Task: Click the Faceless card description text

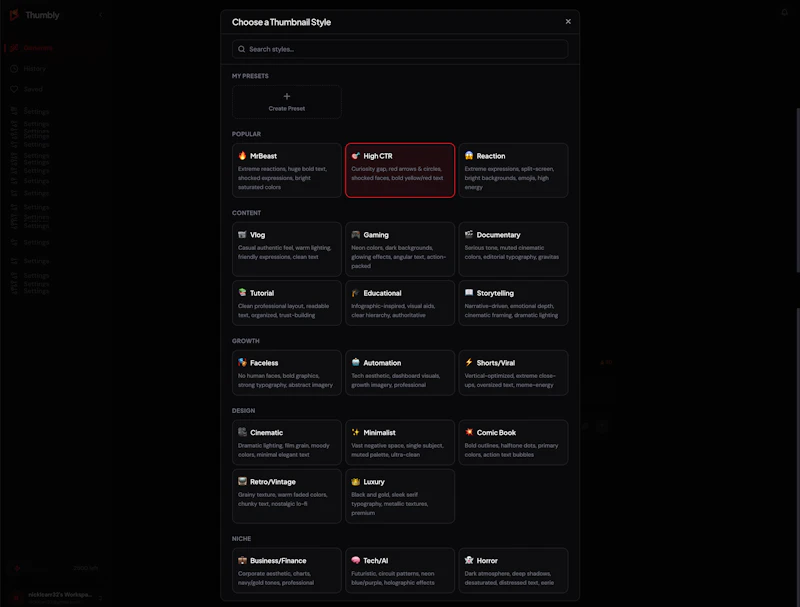Action: [x=285, y=381]
